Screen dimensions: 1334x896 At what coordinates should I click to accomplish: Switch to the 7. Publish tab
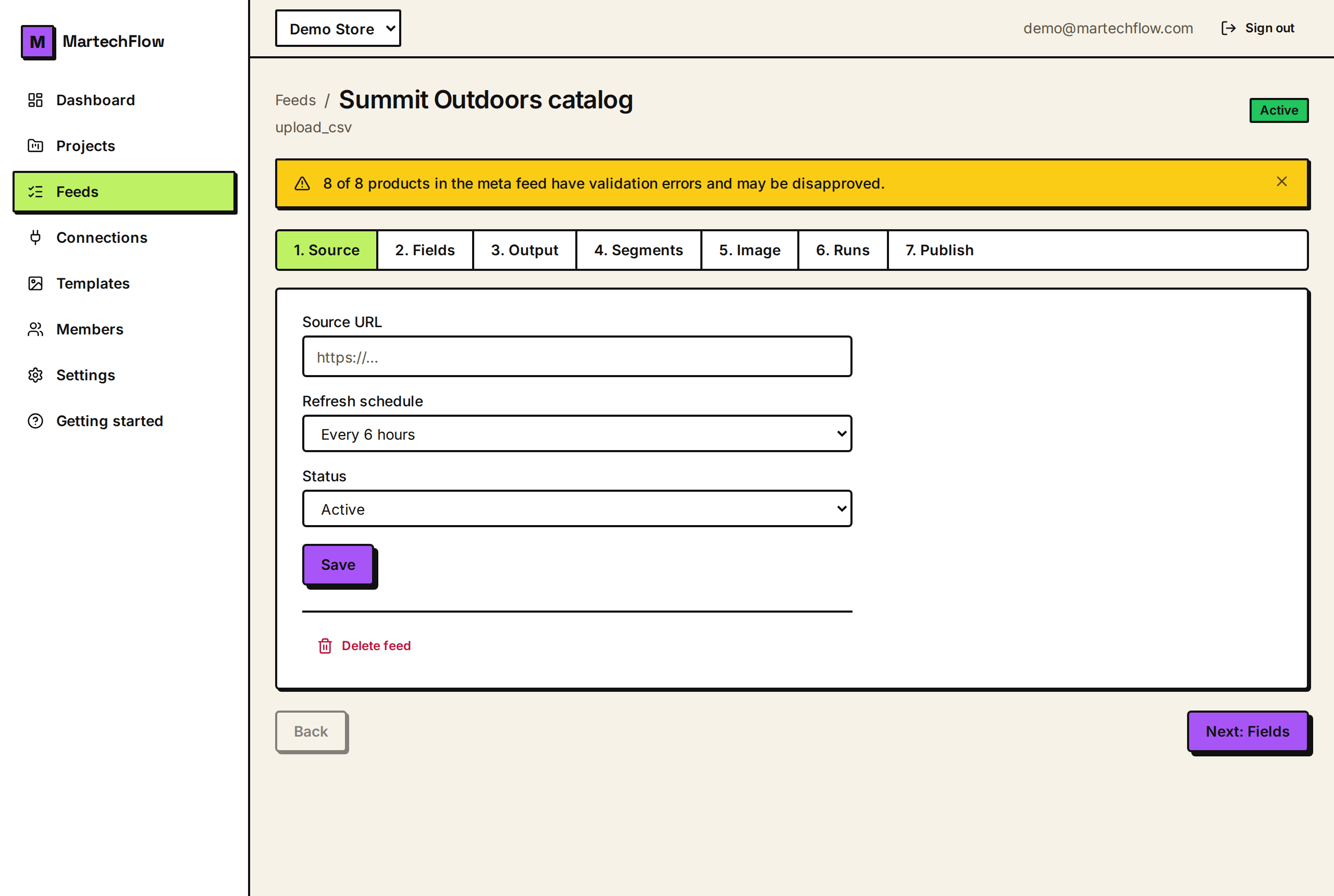coord(939,250)
